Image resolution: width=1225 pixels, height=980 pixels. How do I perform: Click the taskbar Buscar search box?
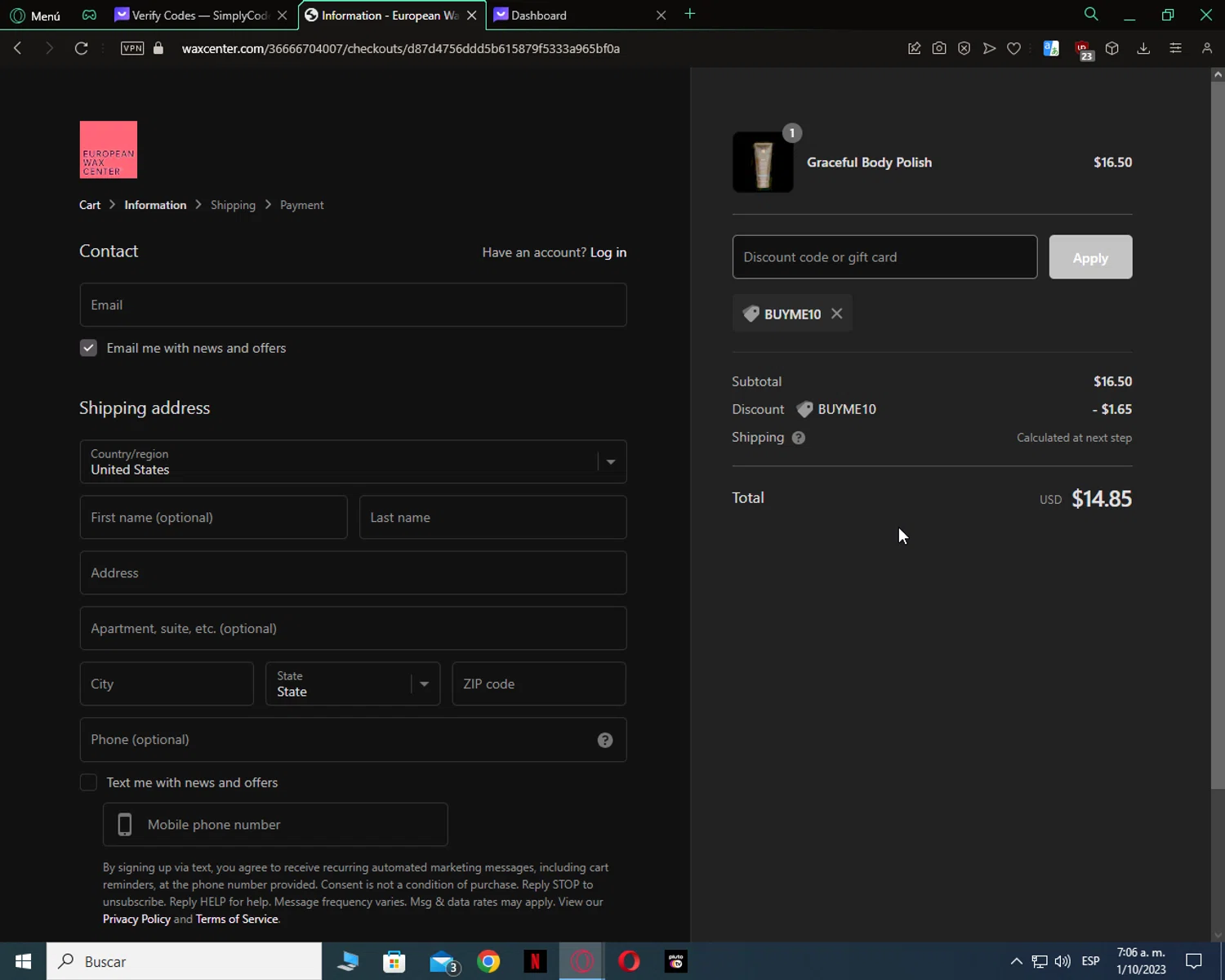(184, 961)
